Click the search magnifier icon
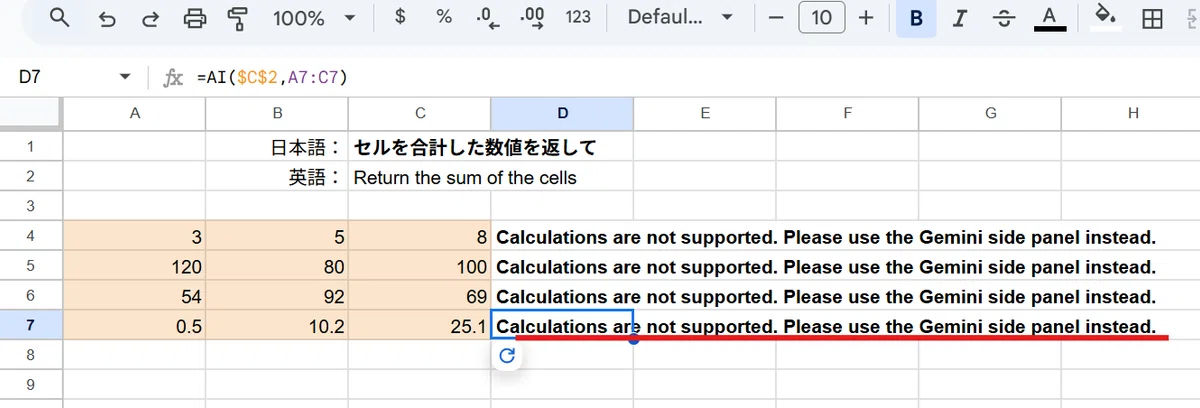1200x408 pixels. pos(60,17)
